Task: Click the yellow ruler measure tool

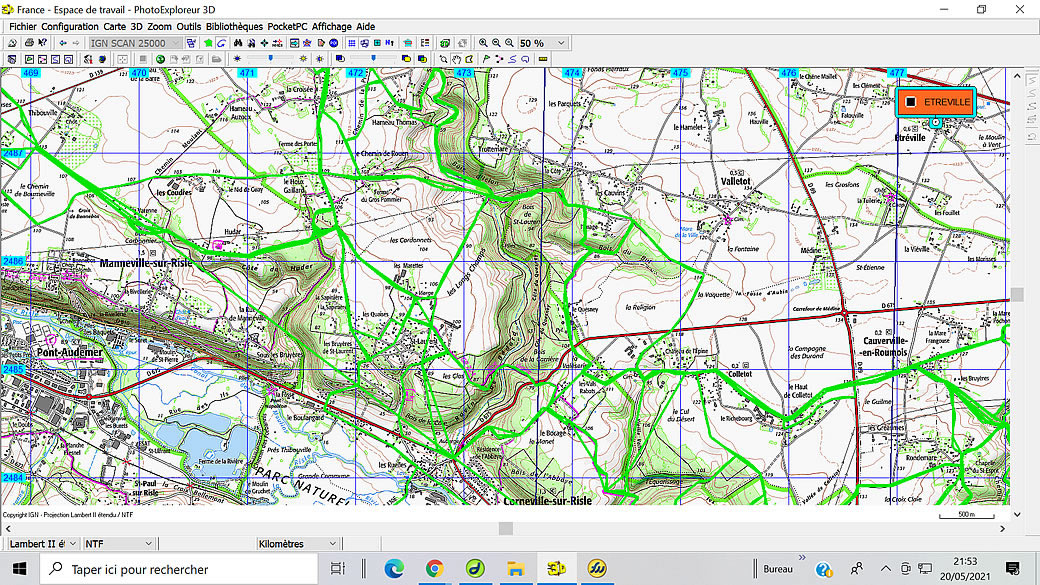Action: point(543,59)
